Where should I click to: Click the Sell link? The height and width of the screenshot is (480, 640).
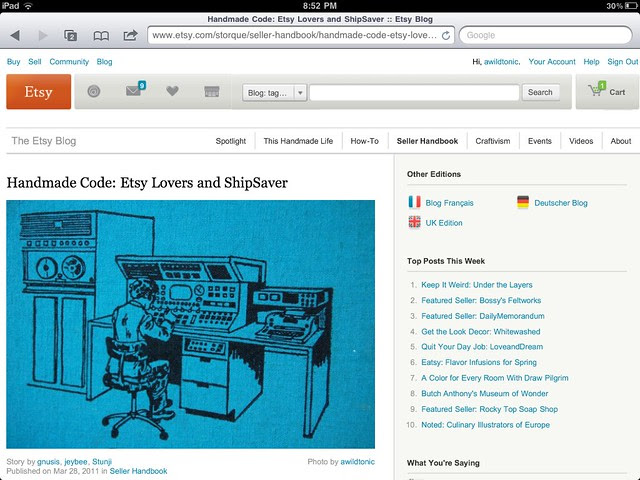pos(35,62)
